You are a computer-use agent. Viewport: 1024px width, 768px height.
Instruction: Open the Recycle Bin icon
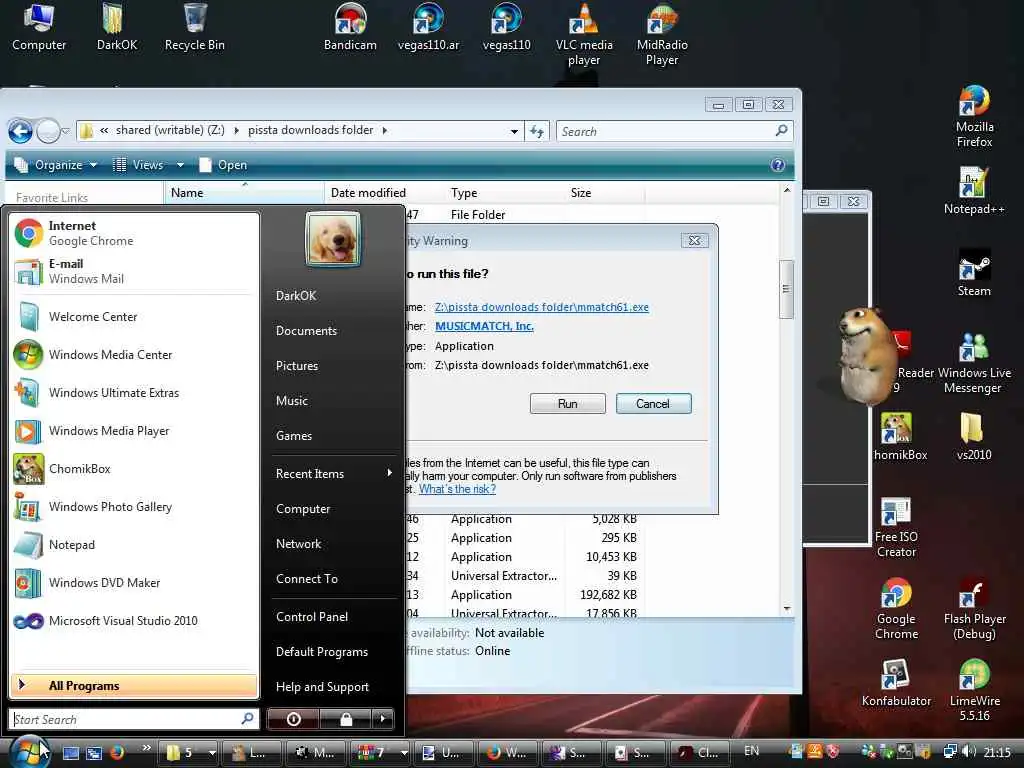pyautogui.click(x=195, y=26)
